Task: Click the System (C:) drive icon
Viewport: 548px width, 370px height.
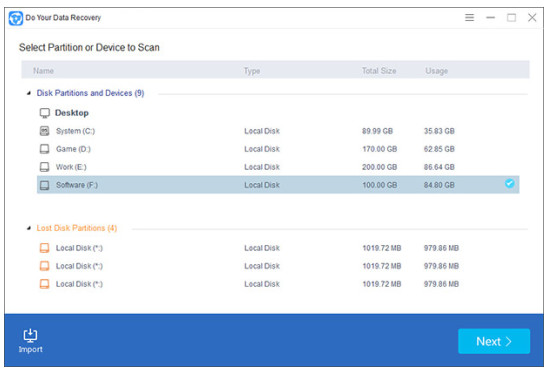Action: pos(44,131)
